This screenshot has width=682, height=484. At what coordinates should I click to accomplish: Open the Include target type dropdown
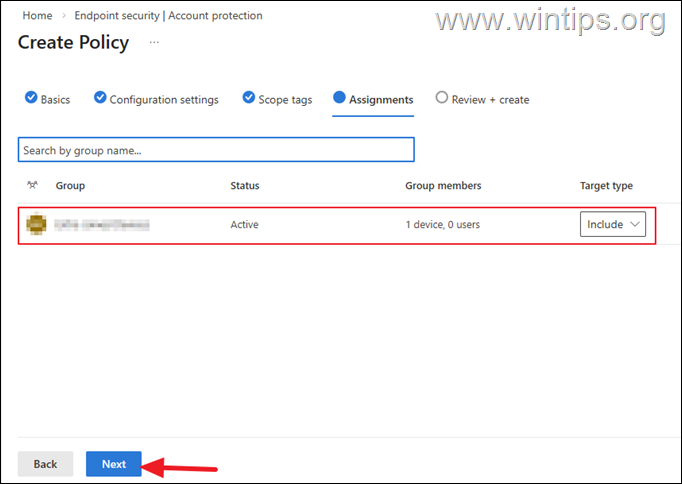coord(612,224)
